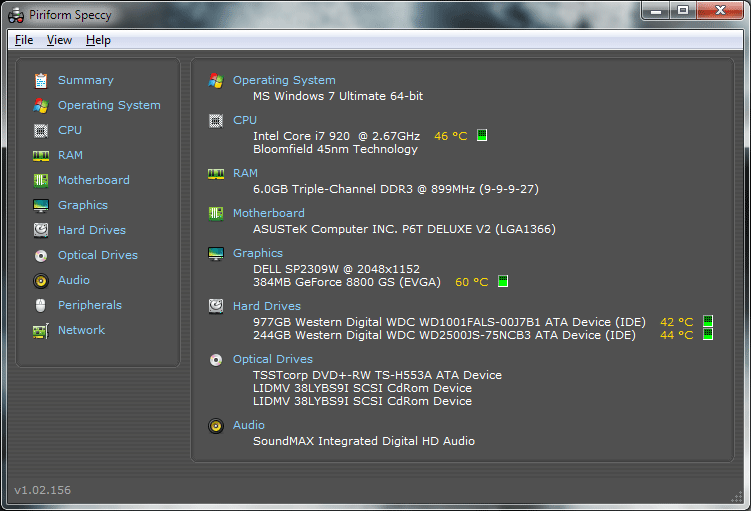Viewport: 751px width, 511px height.
Task: Click the CPU heading in main panel
Action: [x=245, y=120]
